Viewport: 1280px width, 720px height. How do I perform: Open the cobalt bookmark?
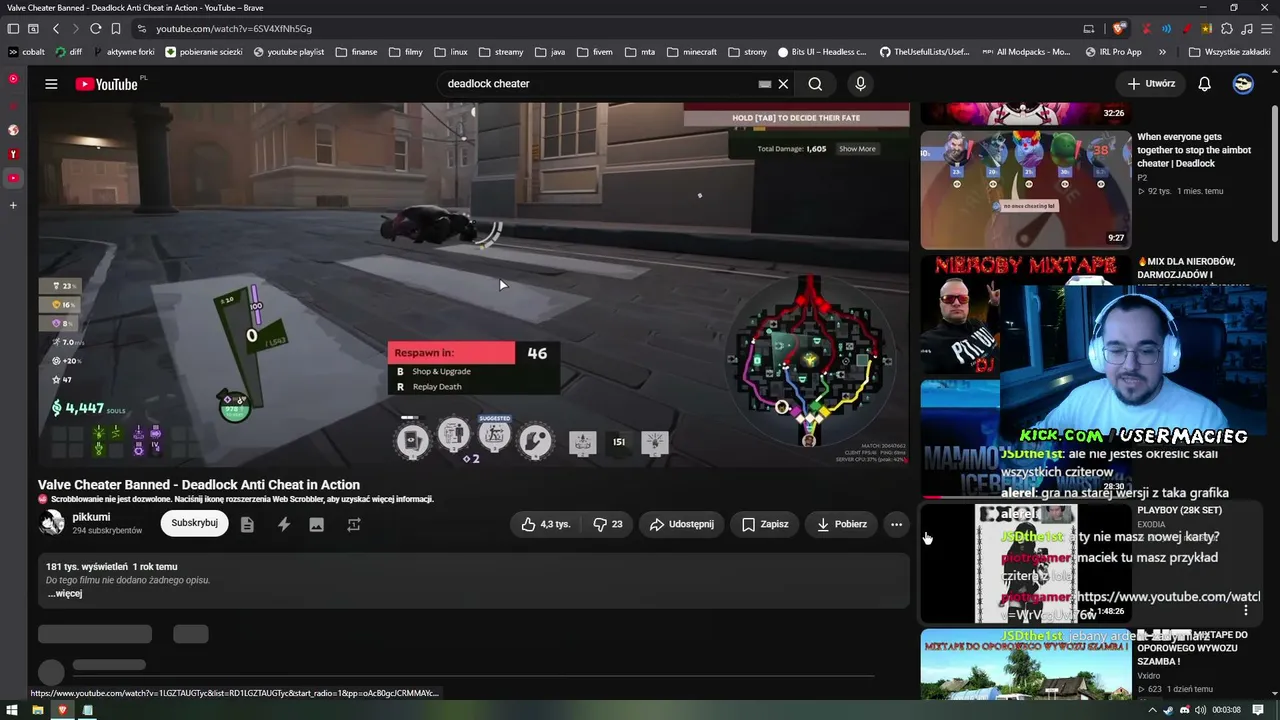coord(26,52)
